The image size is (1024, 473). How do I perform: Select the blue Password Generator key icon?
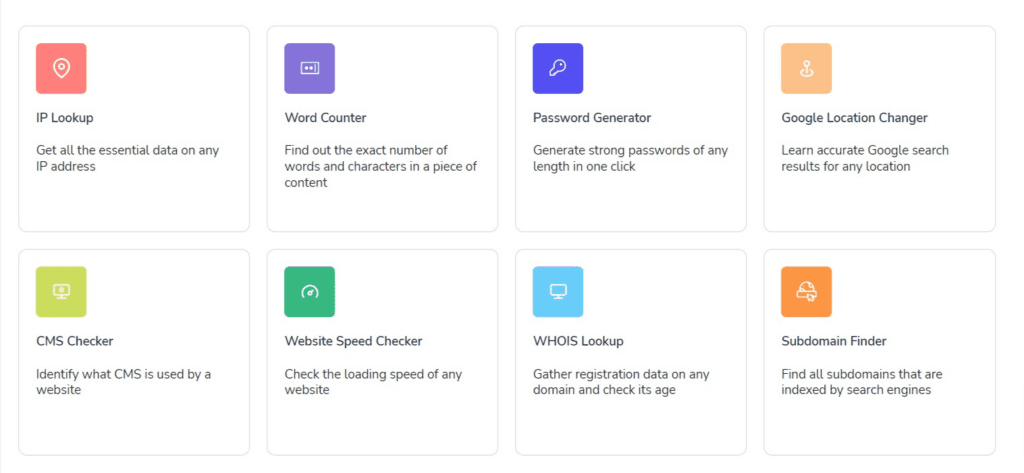[x=558, y=69]
